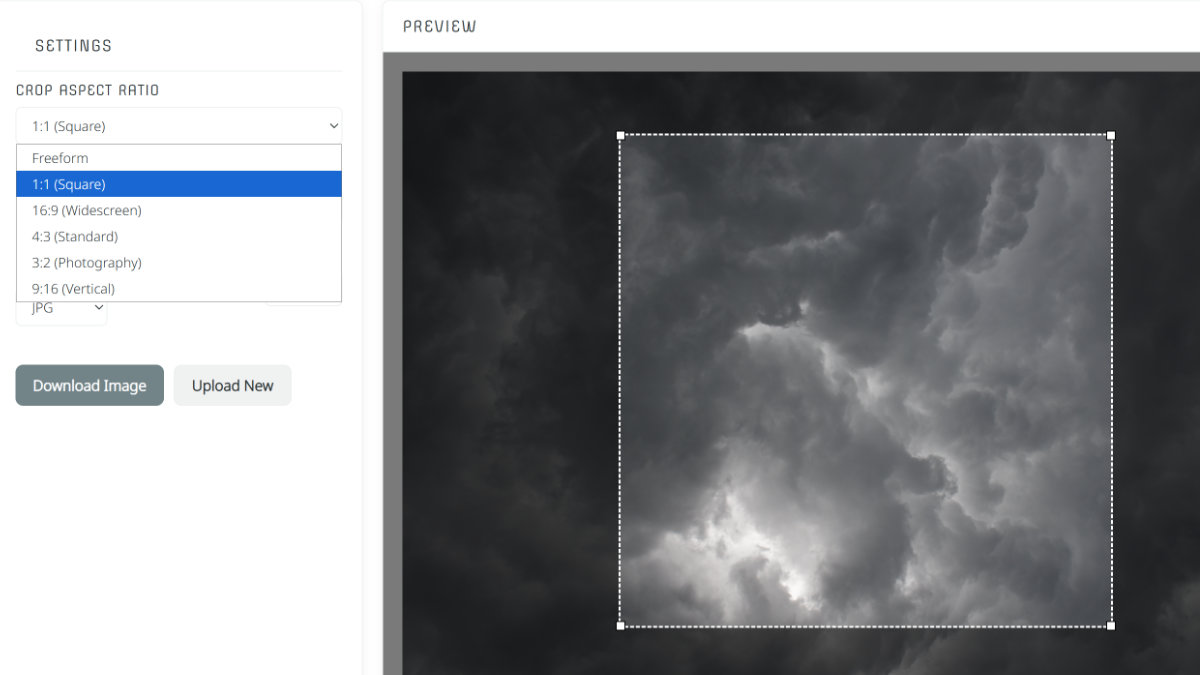Click the bottom-right crop corner handle

click(1111, 626)
